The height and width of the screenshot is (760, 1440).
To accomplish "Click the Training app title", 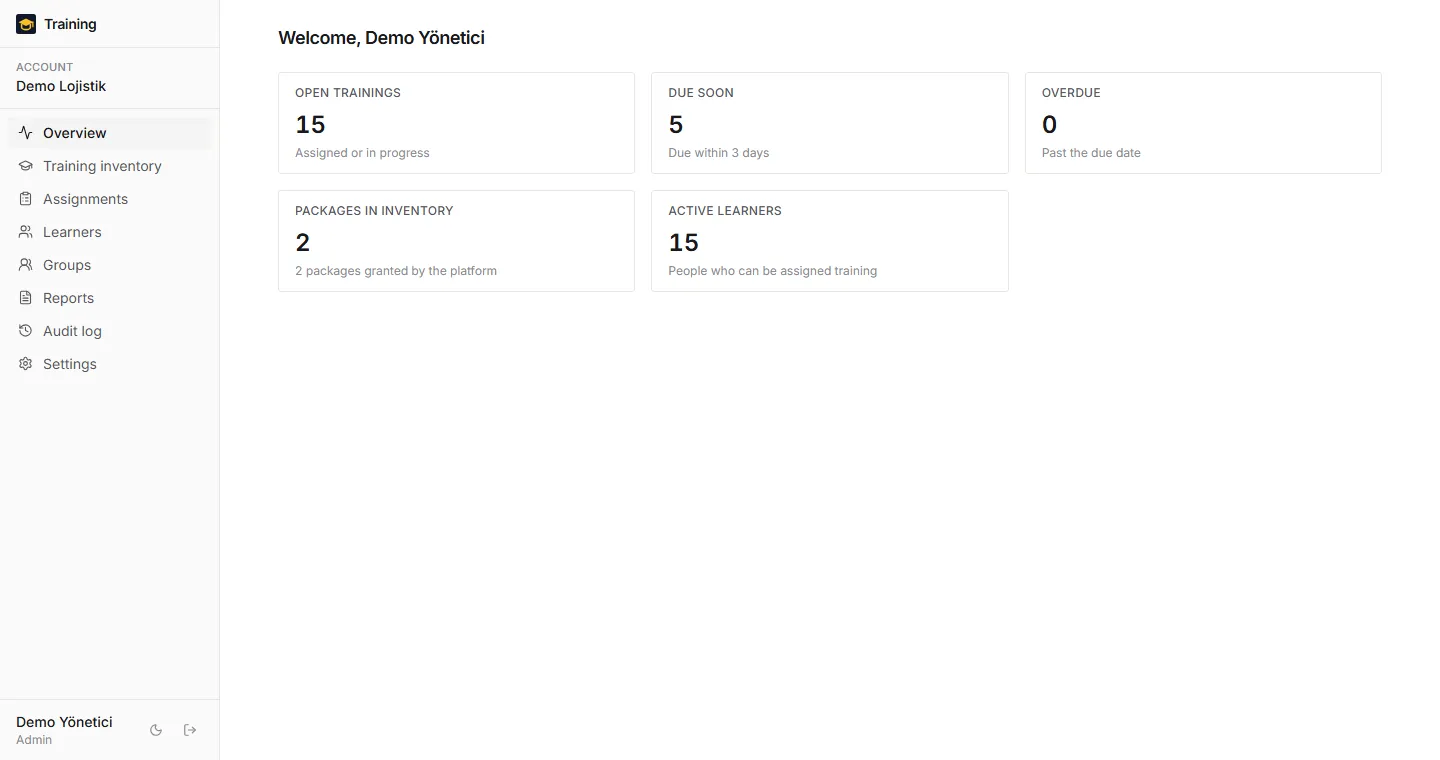I will pyautogui.click(x=70, y=24).
